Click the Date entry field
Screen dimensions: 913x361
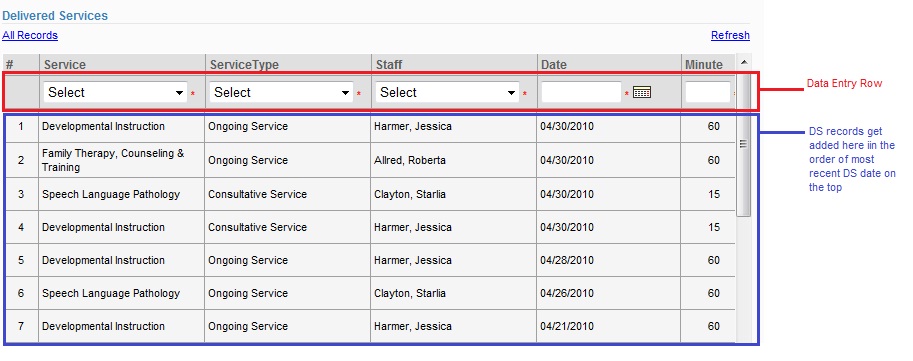(581, 92)
